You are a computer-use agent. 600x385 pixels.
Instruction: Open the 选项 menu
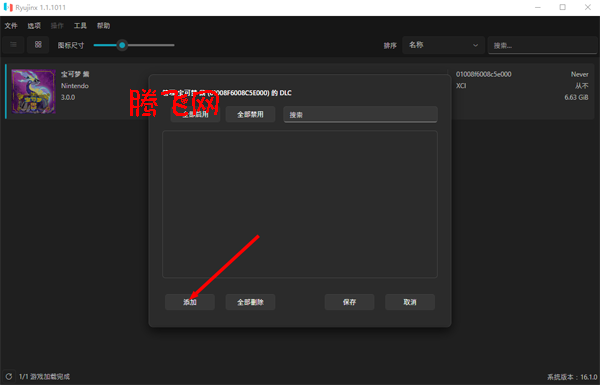34,26
